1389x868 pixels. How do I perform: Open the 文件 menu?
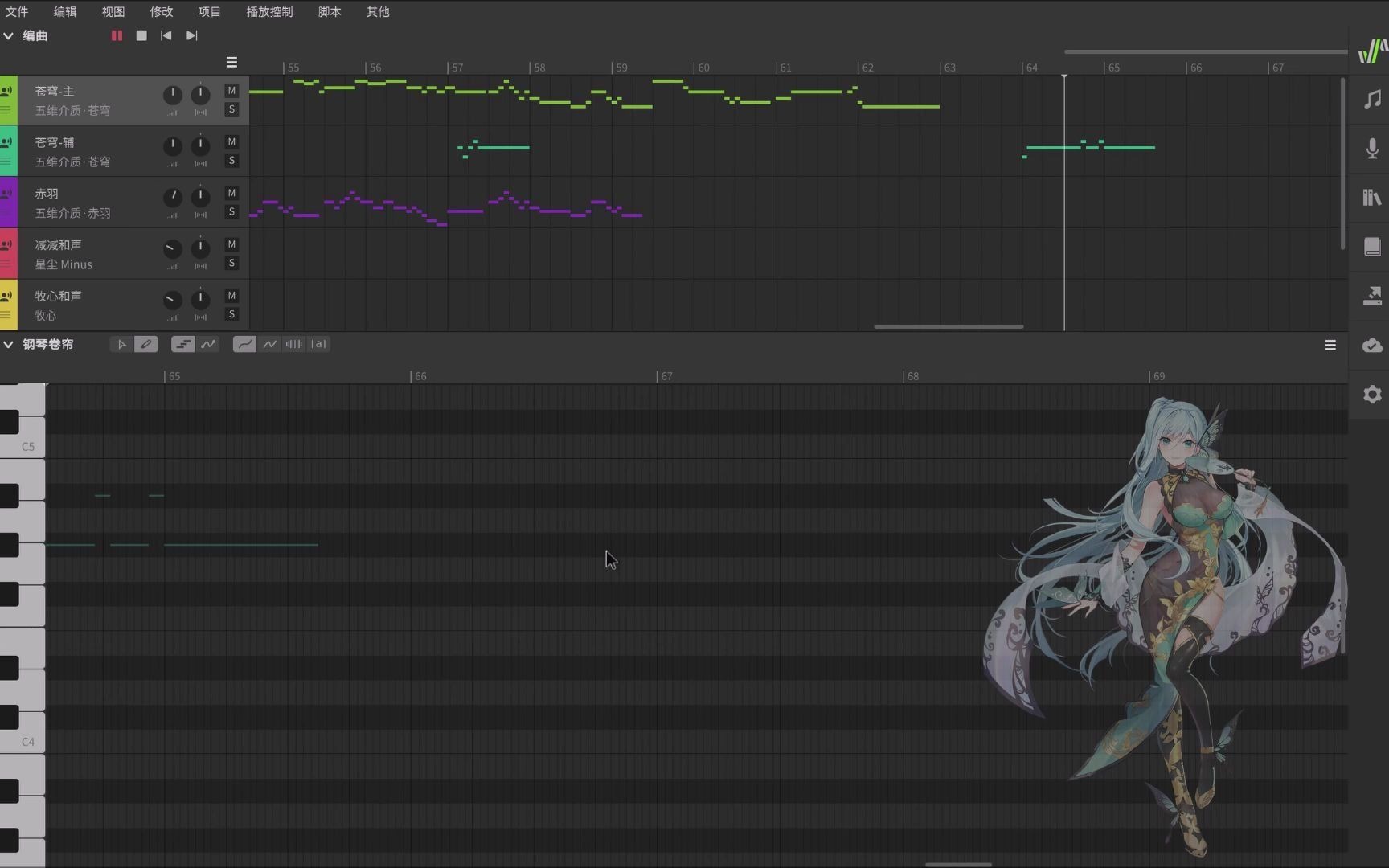(17, 12)
